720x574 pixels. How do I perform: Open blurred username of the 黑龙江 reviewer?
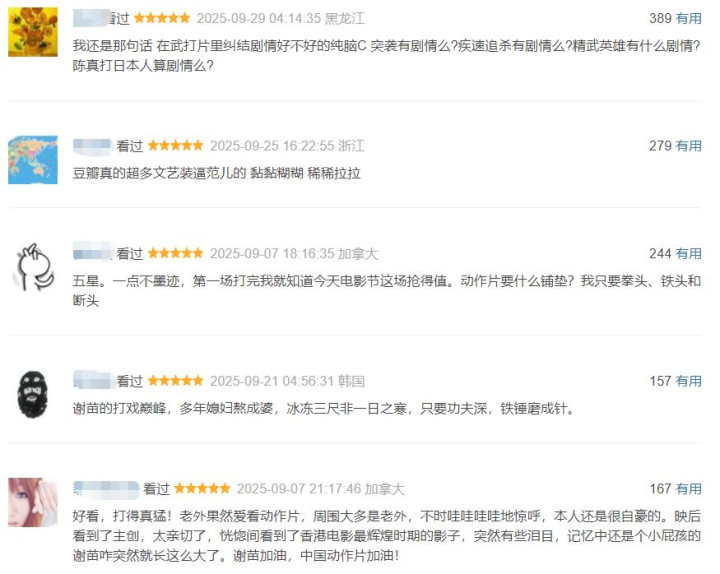coord(92,18)
